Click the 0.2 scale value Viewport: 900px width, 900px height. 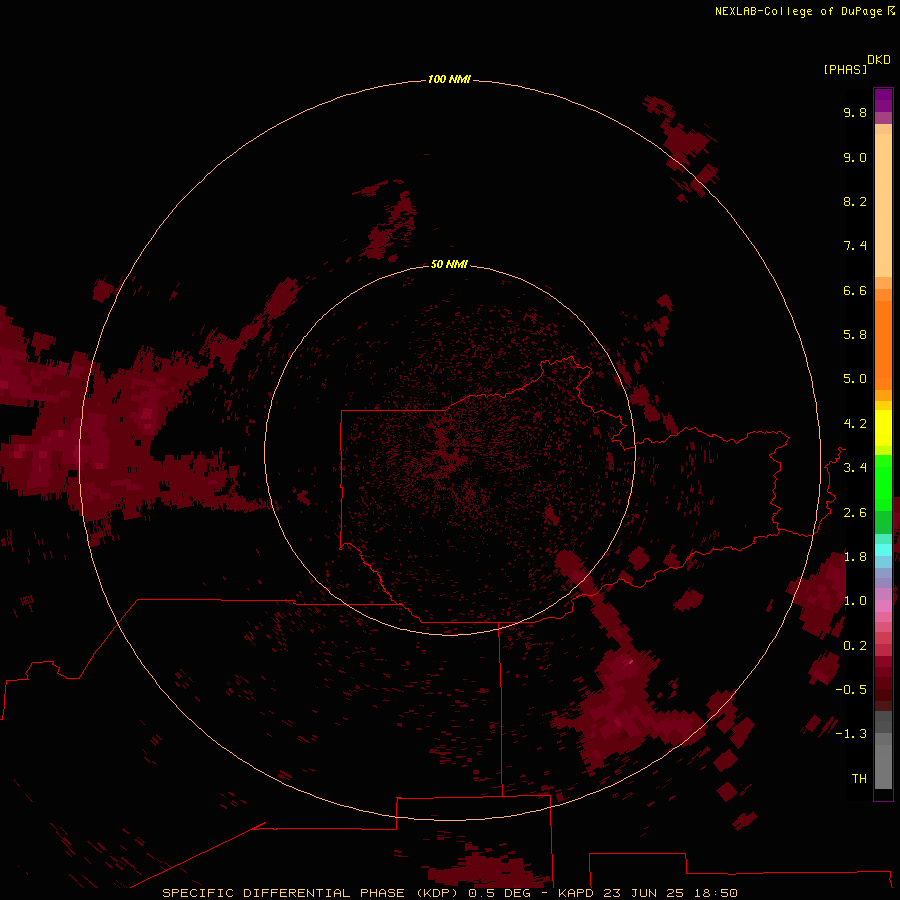point(855,646)
